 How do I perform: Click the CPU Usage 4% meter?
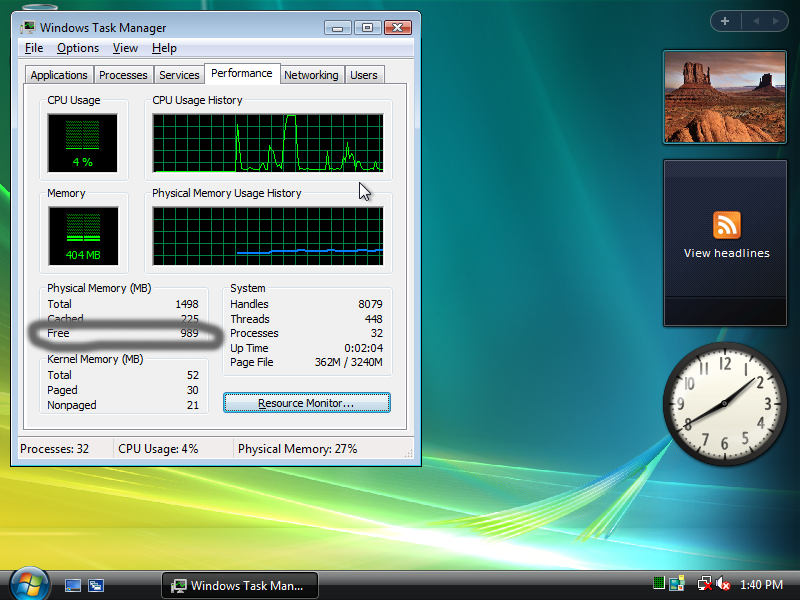point(82,143)
